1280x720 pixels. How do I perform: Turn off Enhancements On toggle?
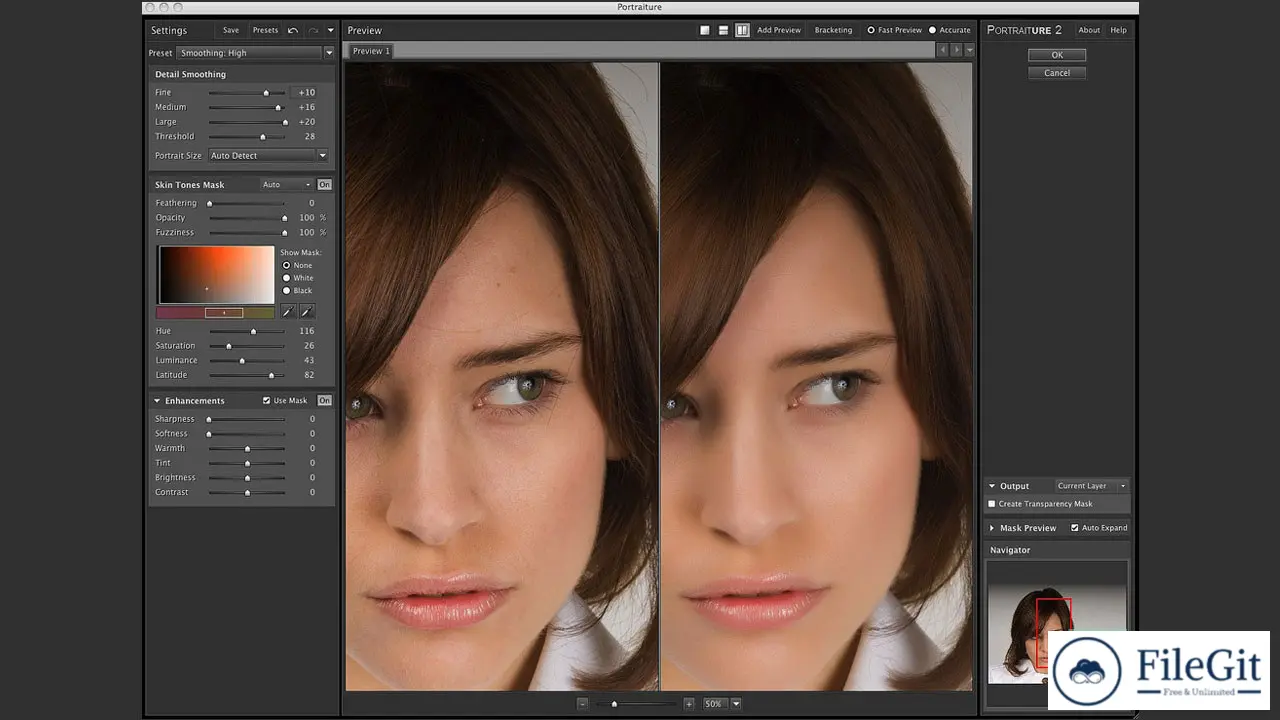(325, 401)
